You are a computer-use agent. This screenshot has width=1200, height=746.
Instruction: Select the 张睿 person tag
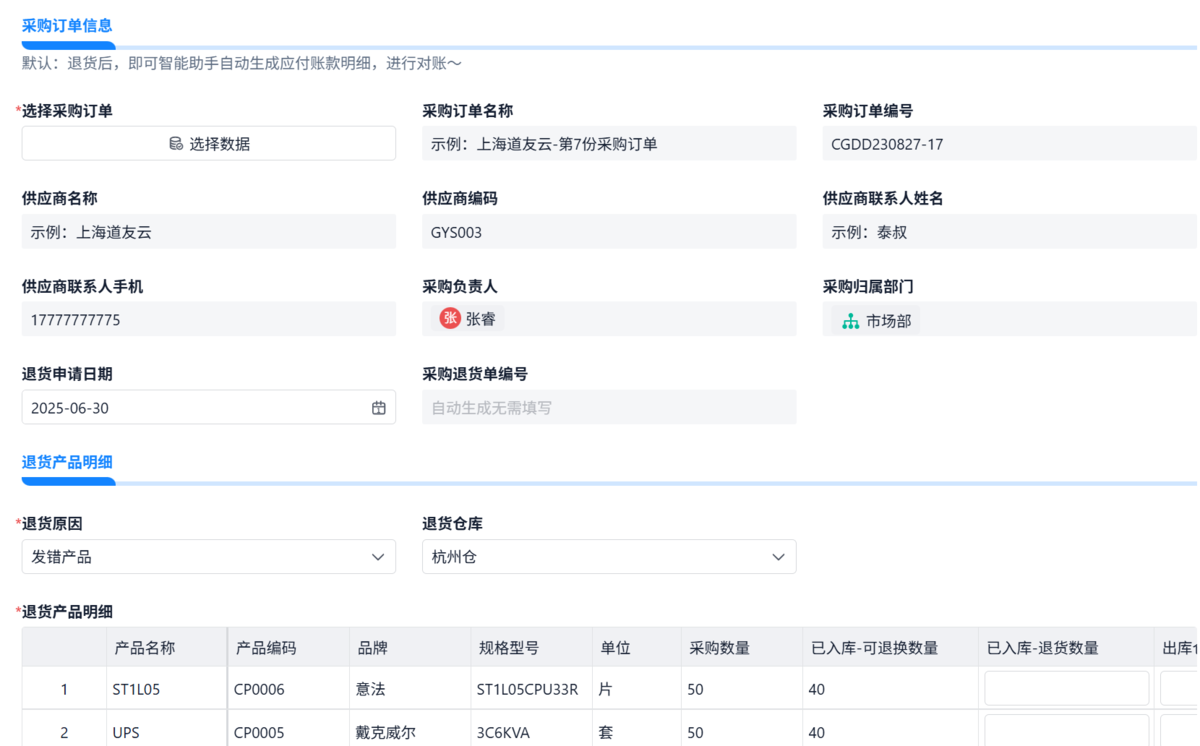pyautogui.click(x=468, y=319)
